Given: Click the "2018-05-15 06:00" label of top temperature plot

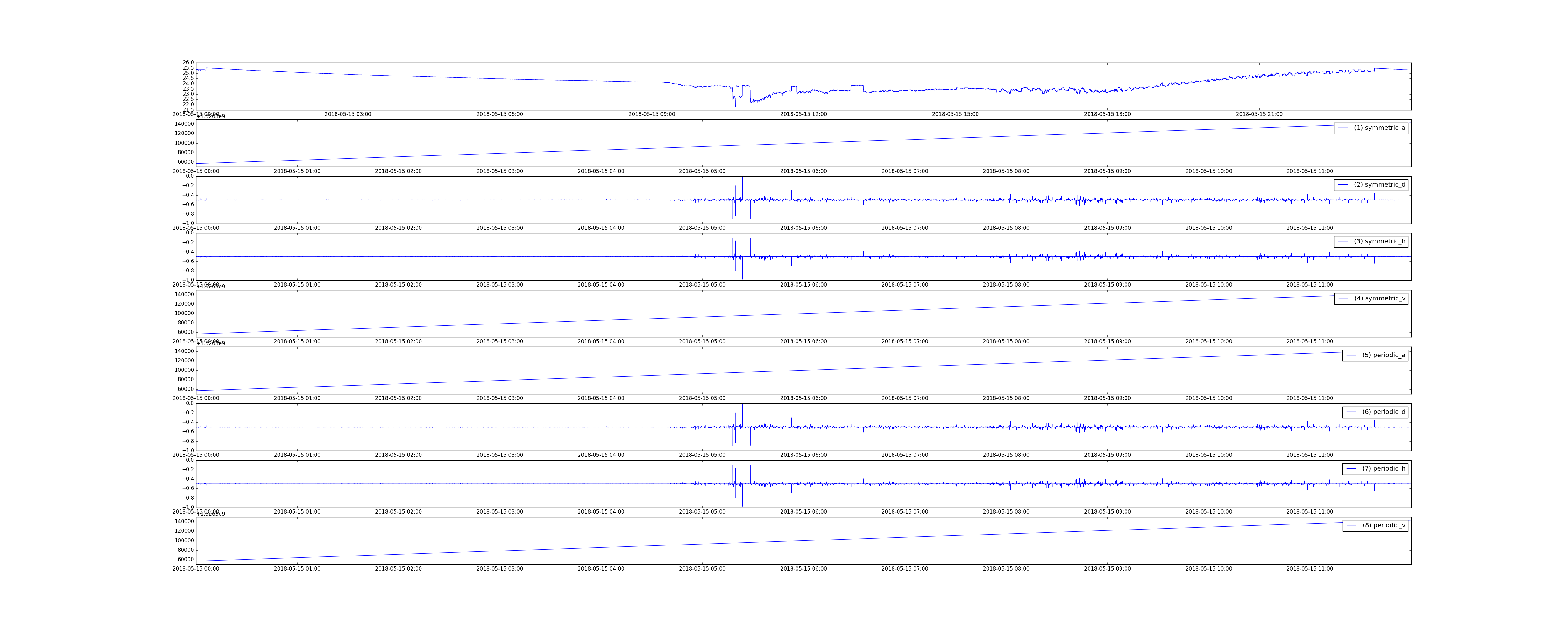Looking at the screenshot, I should click(500, 114).
